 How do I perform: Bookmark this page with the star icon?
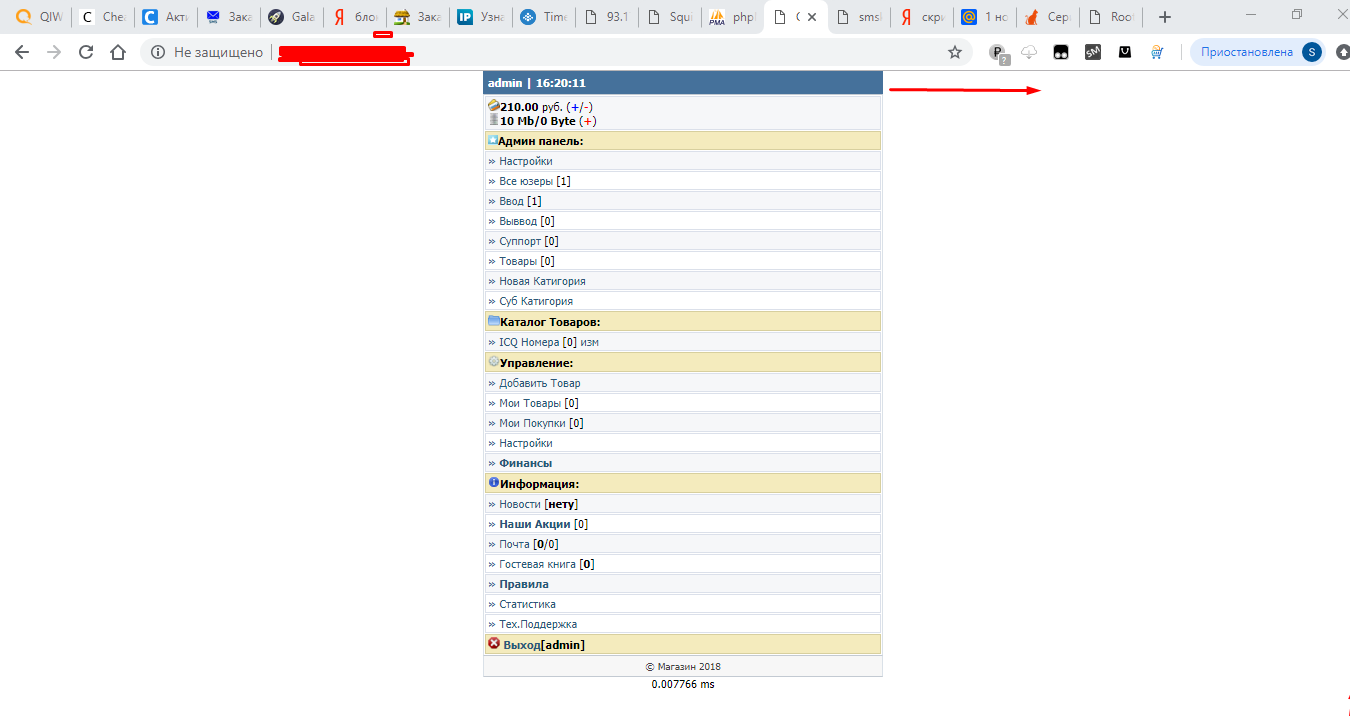coord(954,53)
